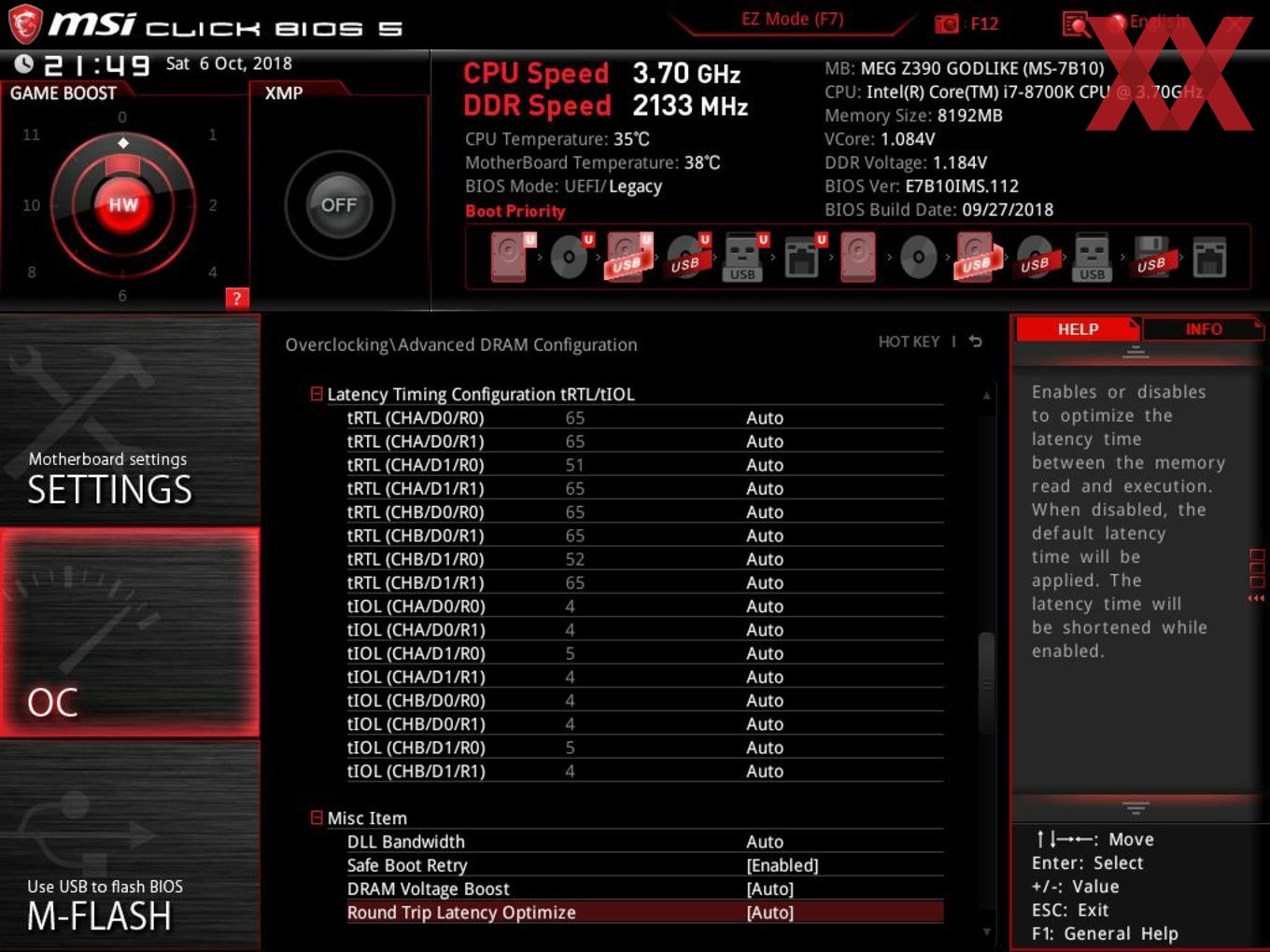Image resolution: width=1270 pixels, height=952 pixels.
Task: Click the scroll up arrow in settings list
Action: pos(986,396)
